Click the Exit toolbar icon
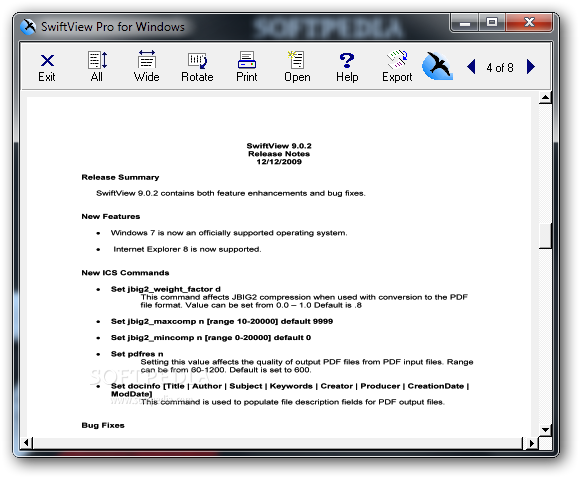Screen dimensions: 580x478 tap(47, 67)
